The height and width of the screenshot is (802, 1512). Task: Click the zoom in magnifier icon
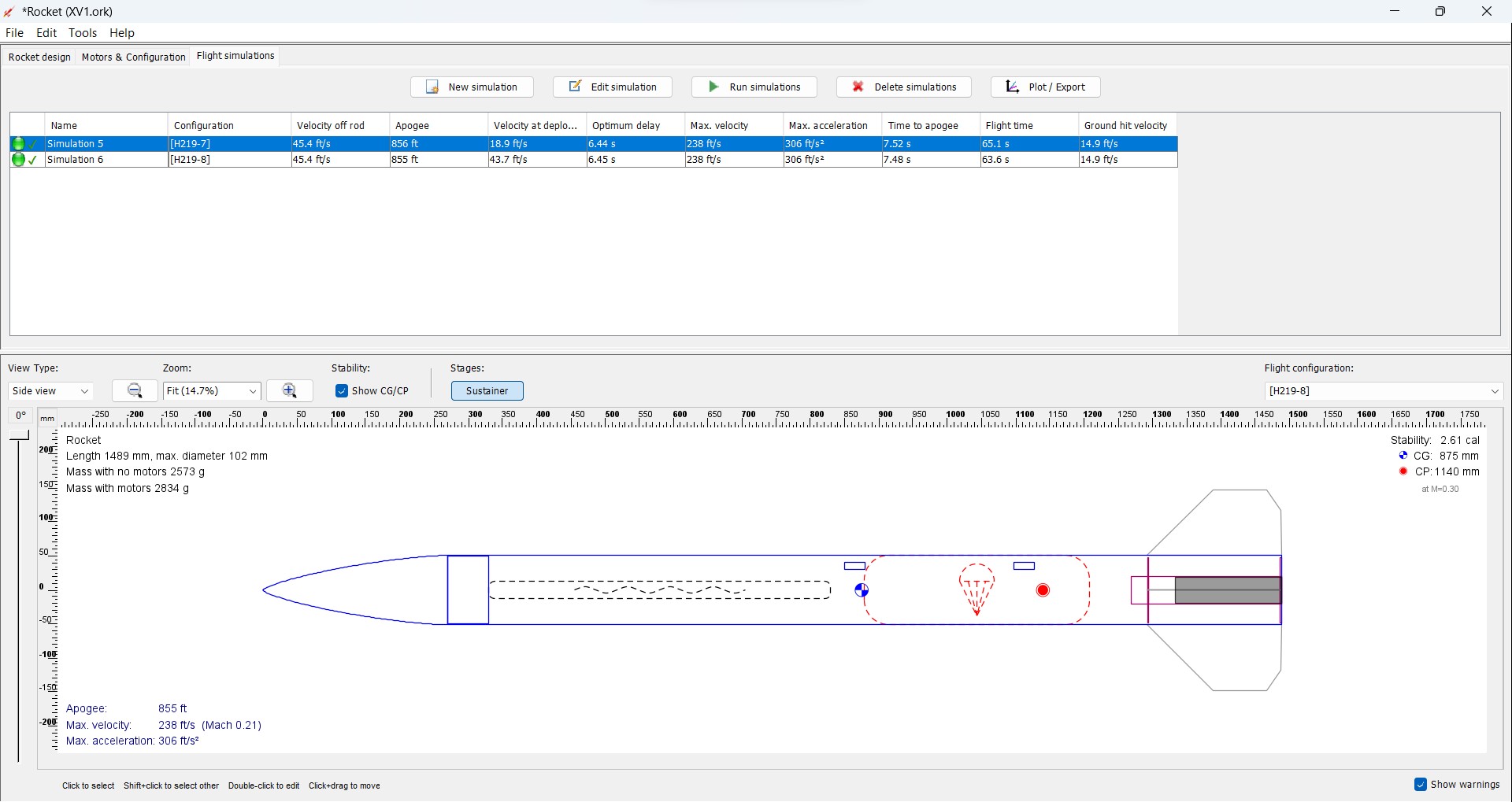[290, 391]
